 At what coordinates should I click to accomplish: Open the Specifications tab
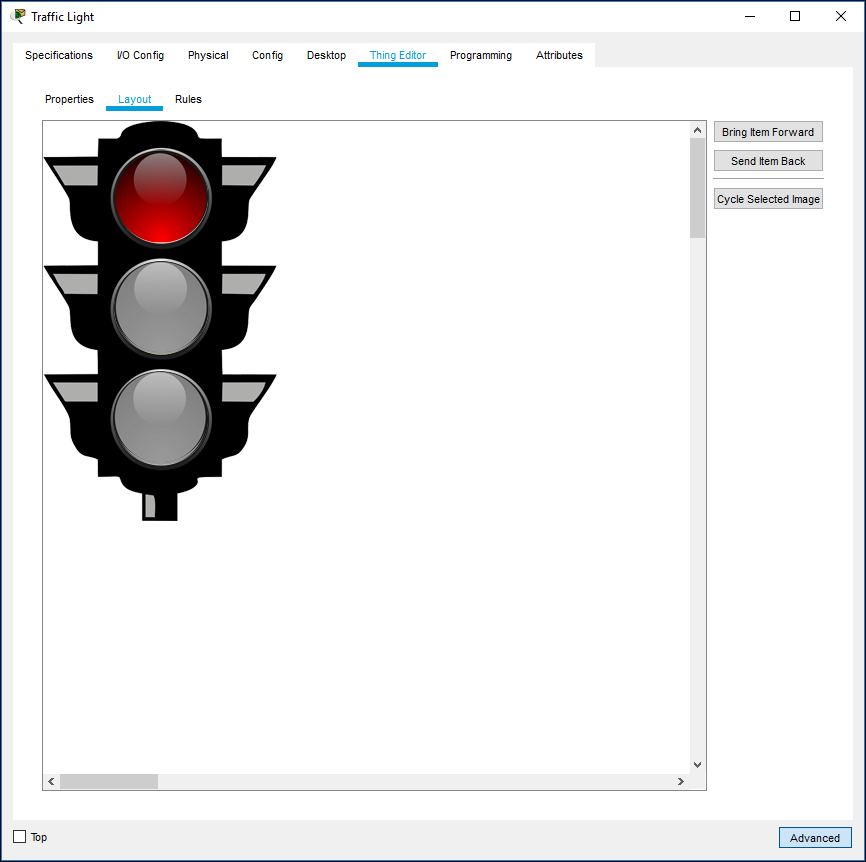click(59, 55)
